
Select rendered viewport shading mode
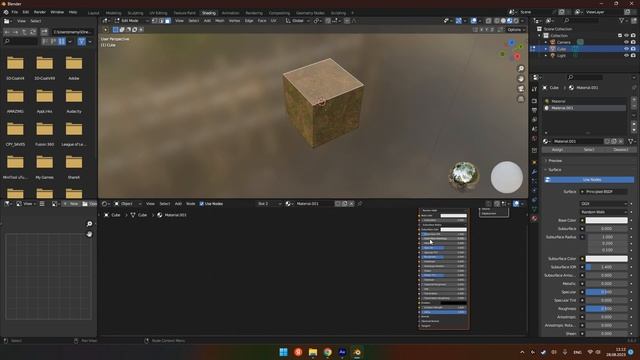(516, 21)
